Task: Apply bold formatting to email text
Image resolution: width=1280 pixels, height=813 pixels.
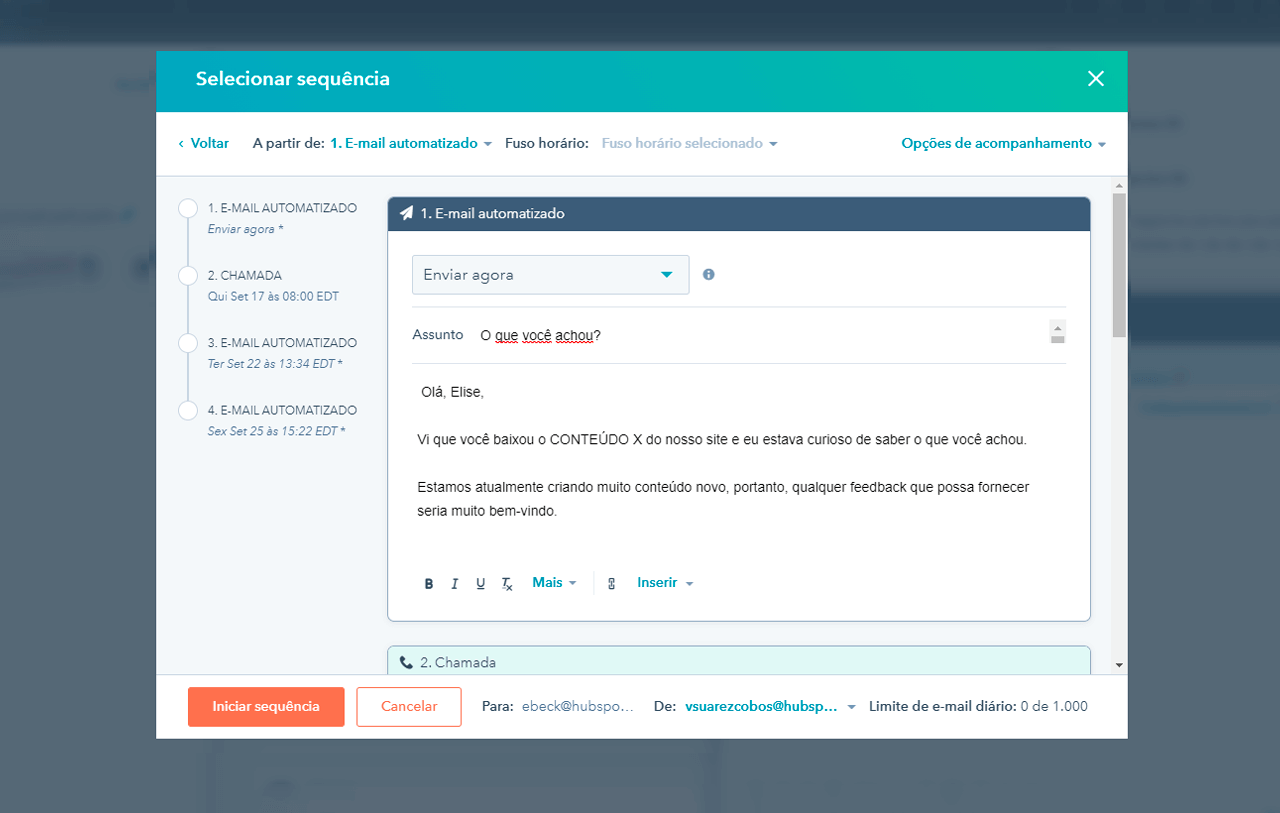Action: [428, 582]
